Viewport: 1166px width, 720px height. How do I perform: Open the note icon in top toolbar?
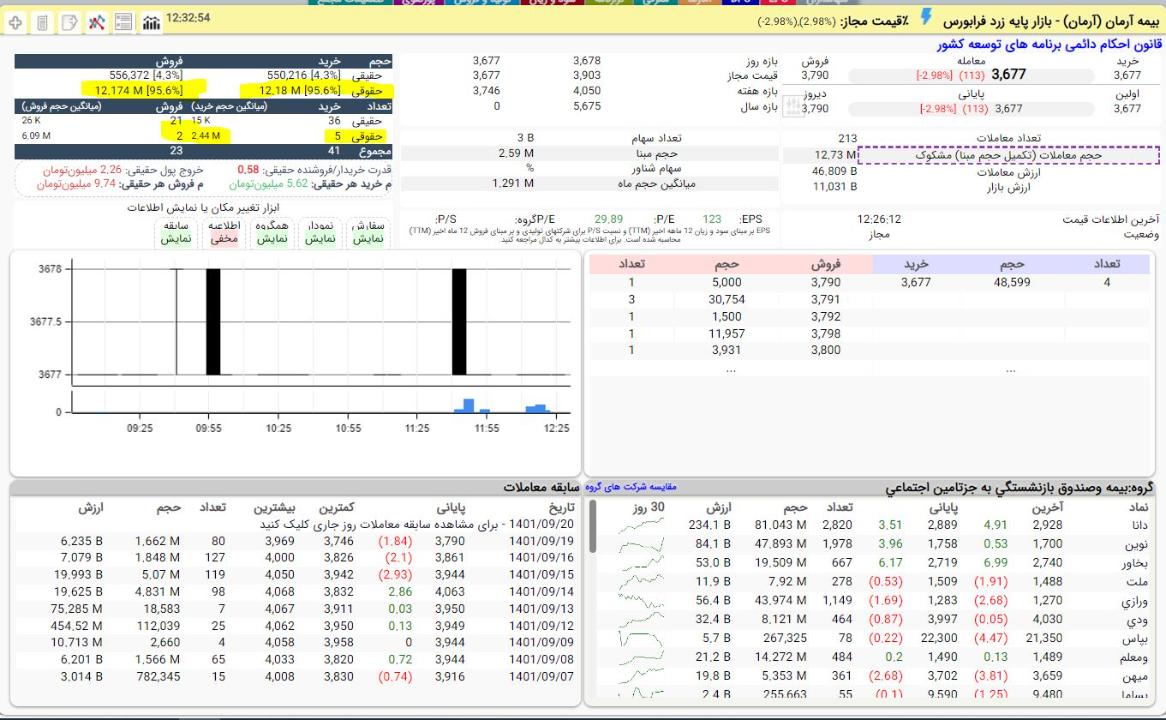69,22
